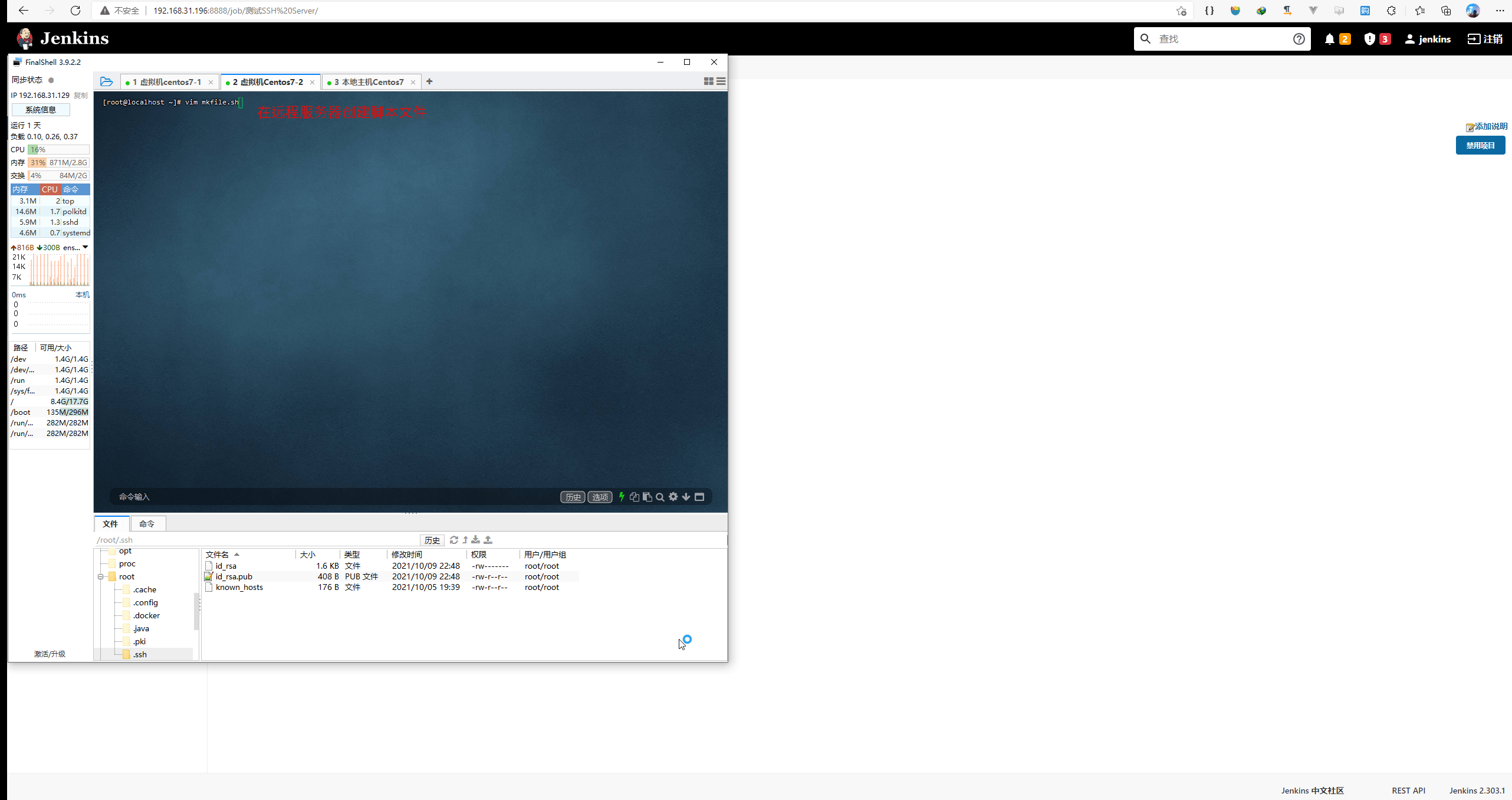Refresh the /root/.ssh file listing
1512x800 pixels.
453,540
